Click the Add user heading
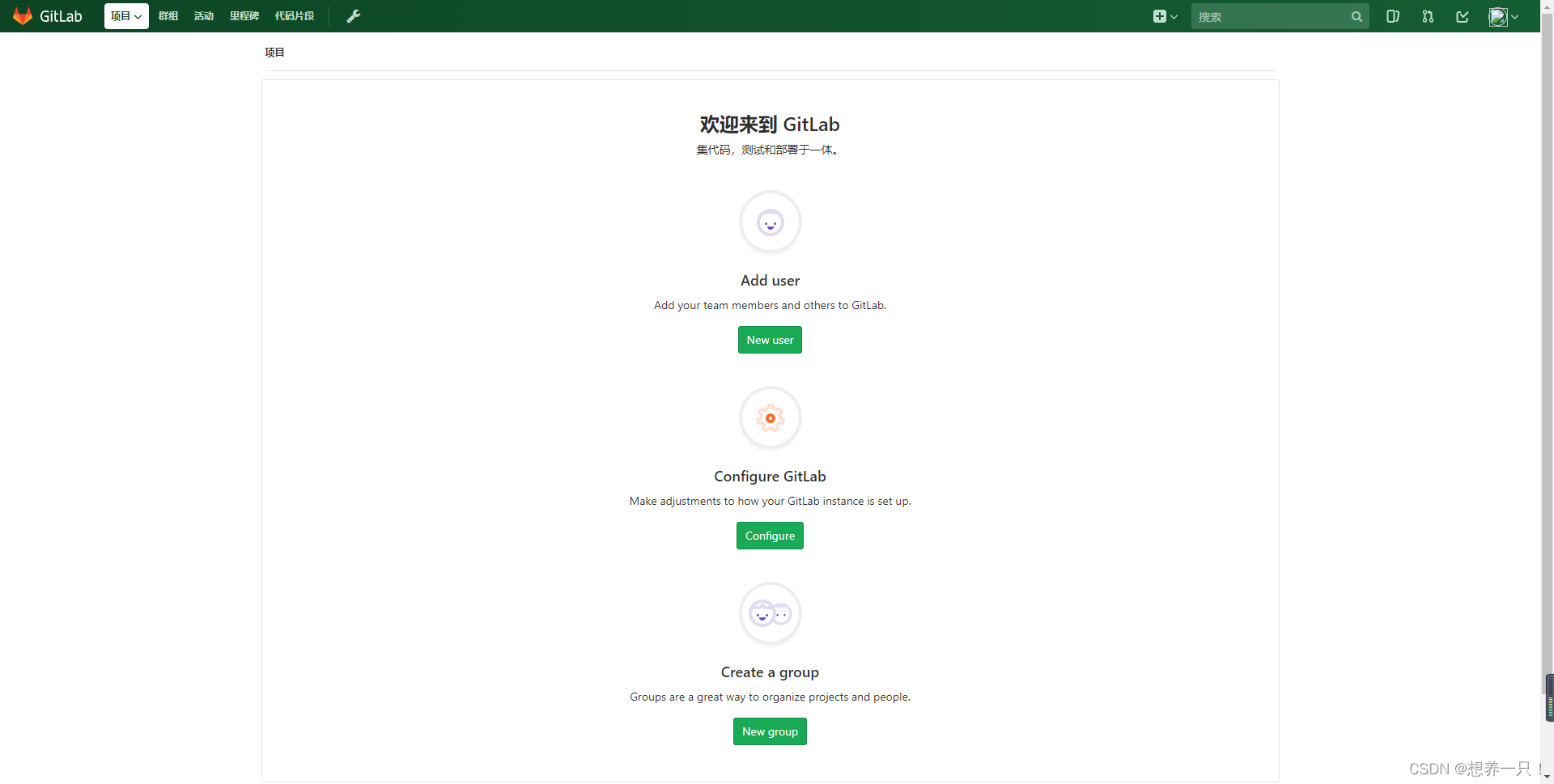This screenshot has width=1554, height=784. [770, 281]
